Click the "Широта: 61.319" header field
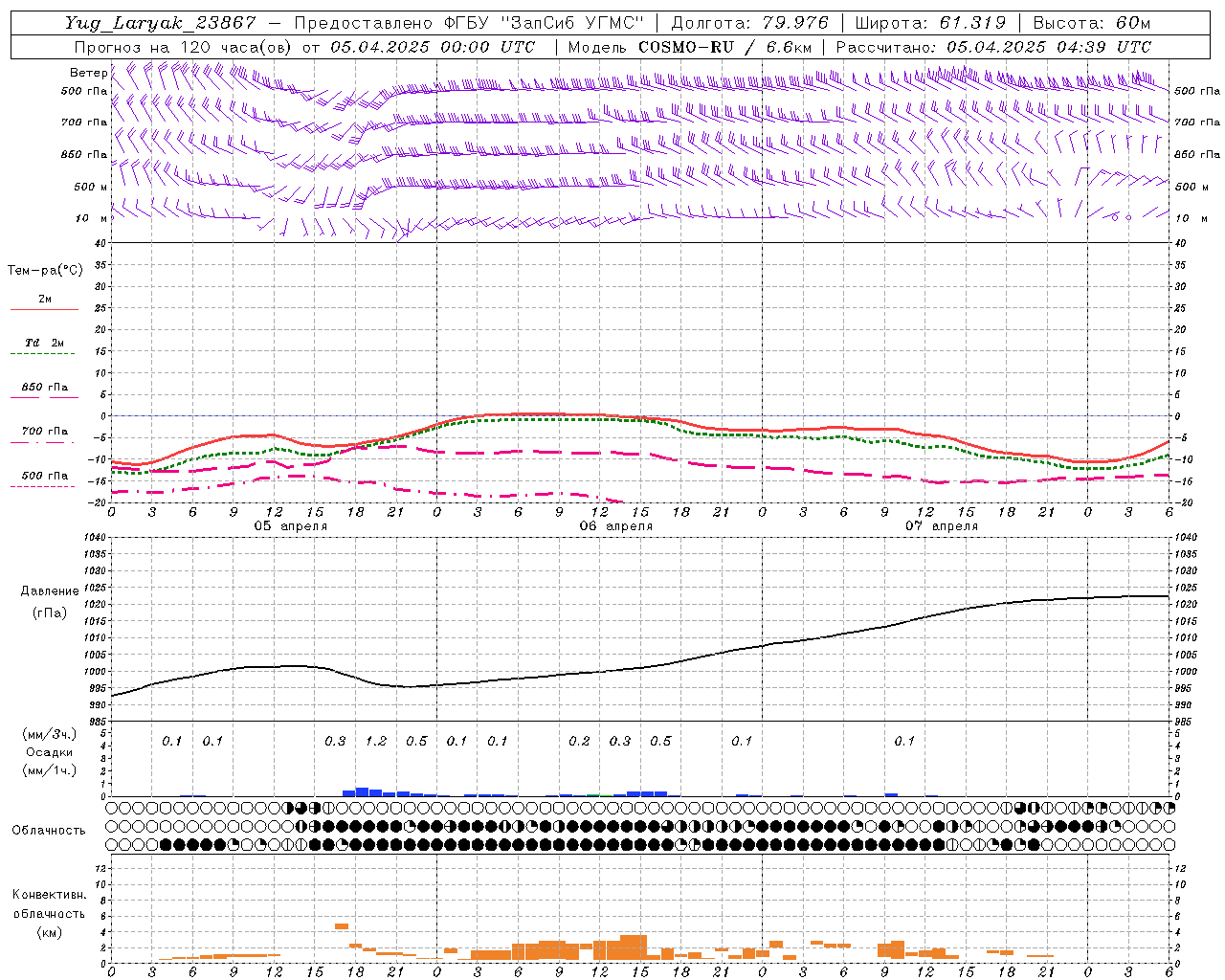1225x980 pixels. click(930, 23)
